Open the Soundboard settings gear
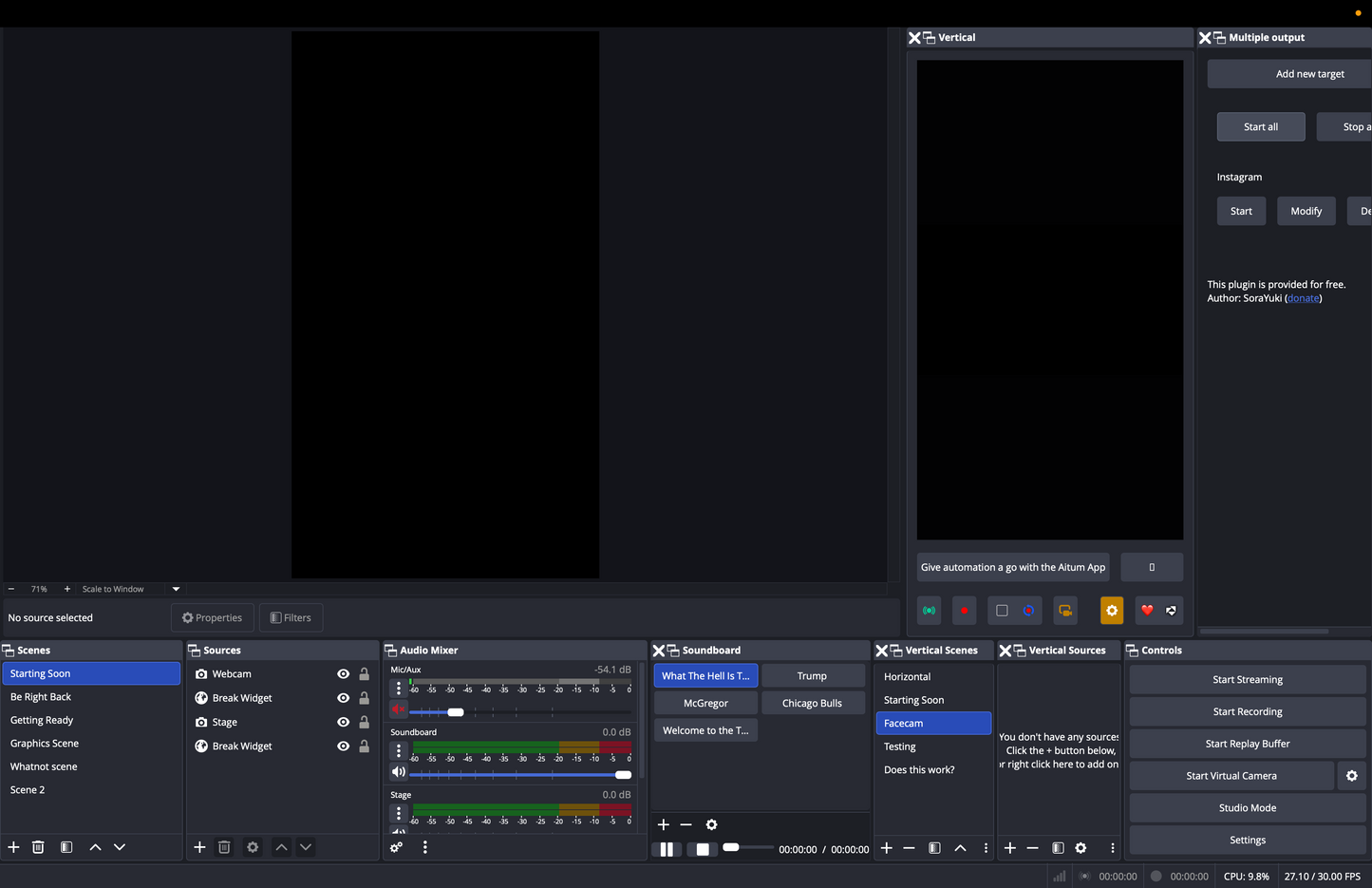This screenshot has width=1372, height=888. [711, 824]
